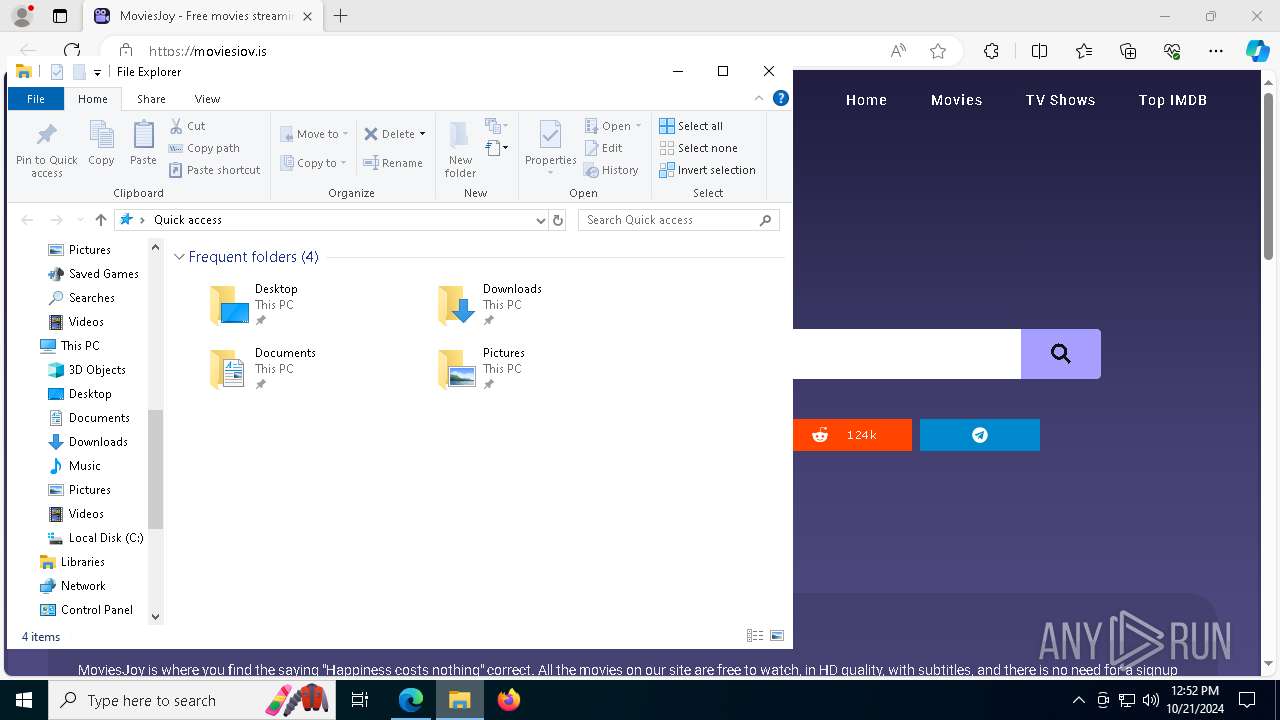Click the Rename command

[x=393, y=163]
